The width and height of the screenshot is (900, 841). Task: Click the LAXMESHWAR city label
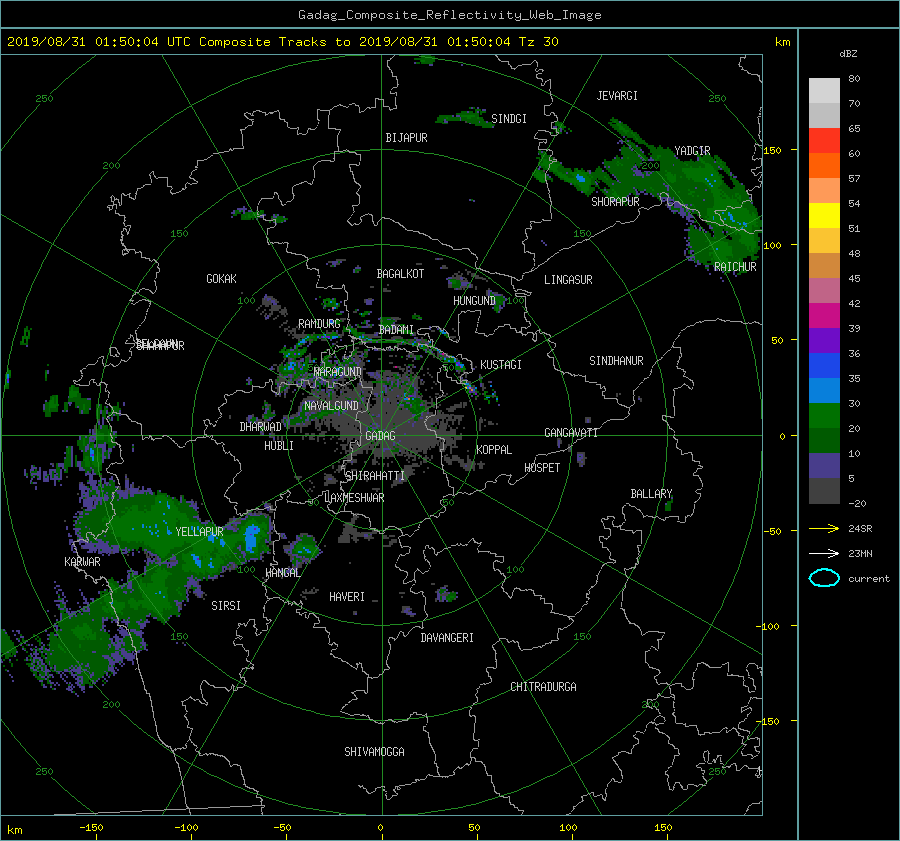(354, 498)
